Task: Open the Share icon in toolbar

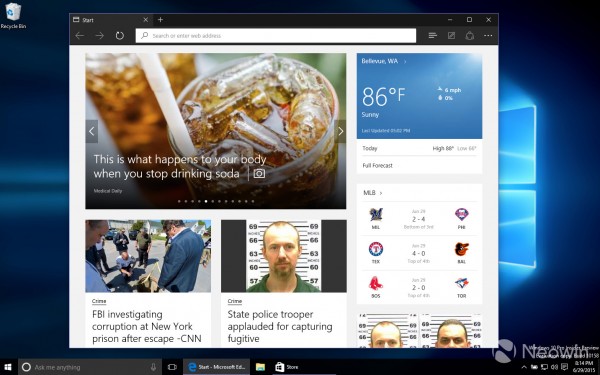Action: click(x=470, y=36)
